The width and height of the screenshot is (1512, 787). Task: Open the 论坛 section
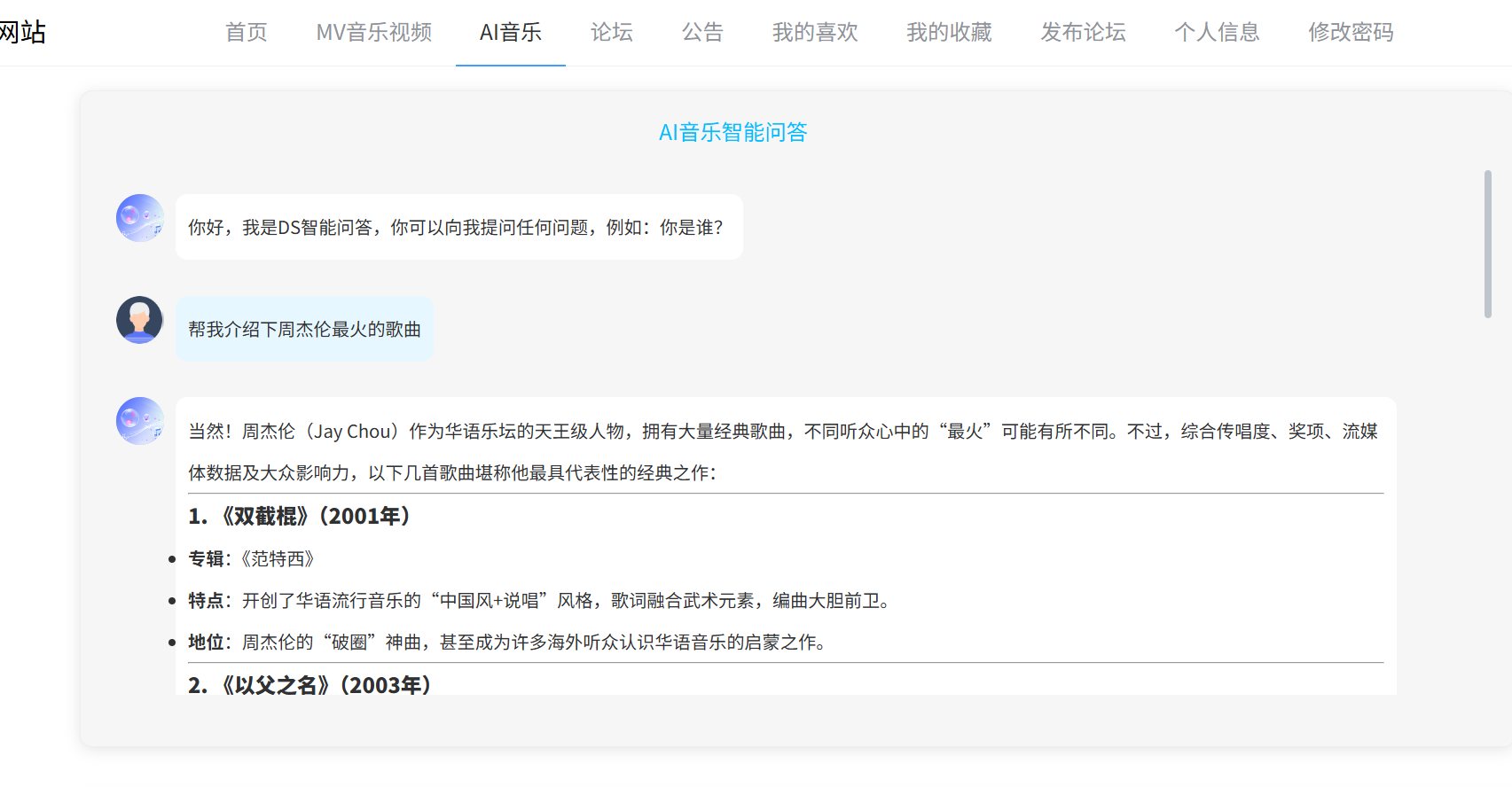(x=612, y=33)
